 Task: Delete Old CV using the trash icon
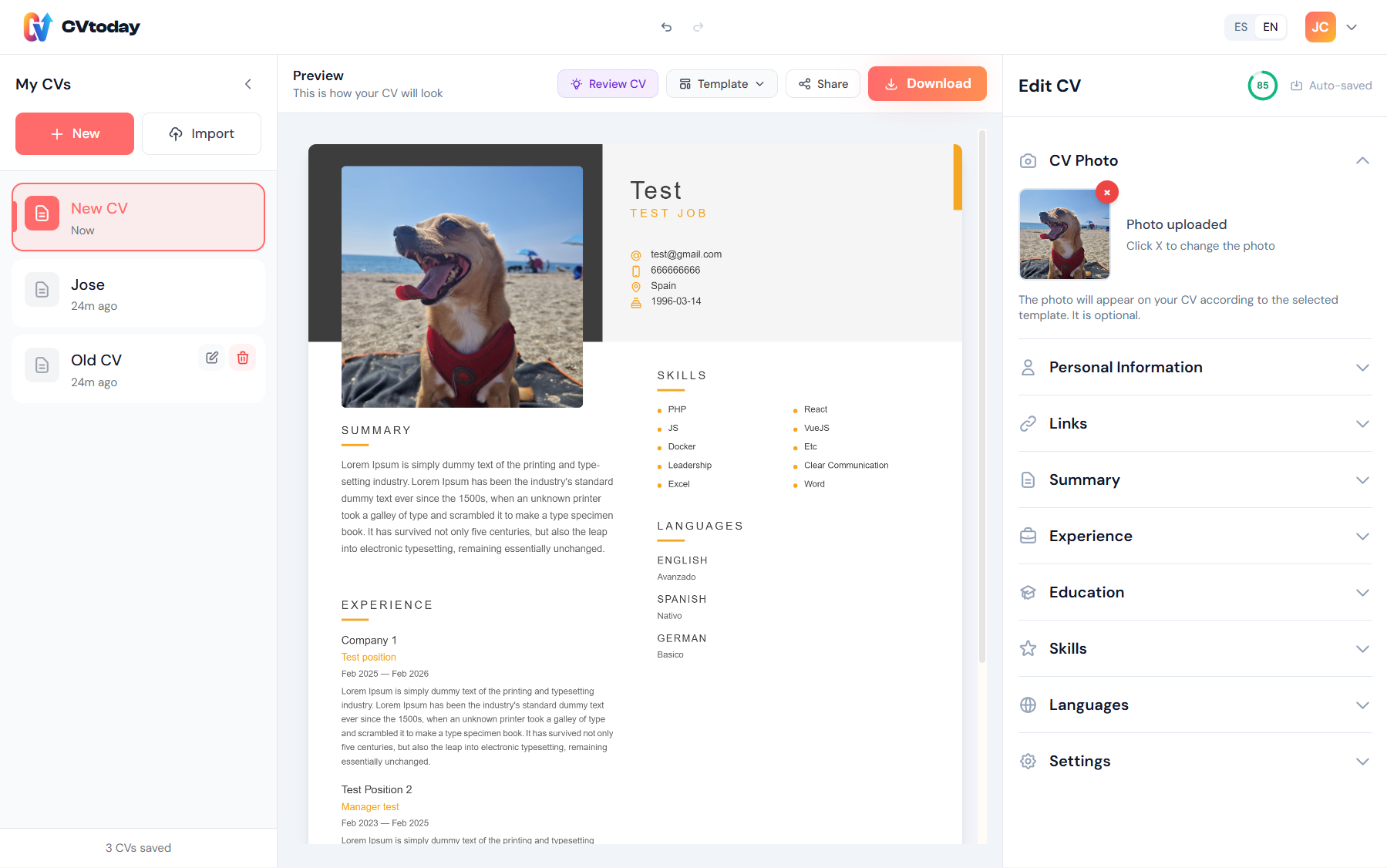point(242,357)
